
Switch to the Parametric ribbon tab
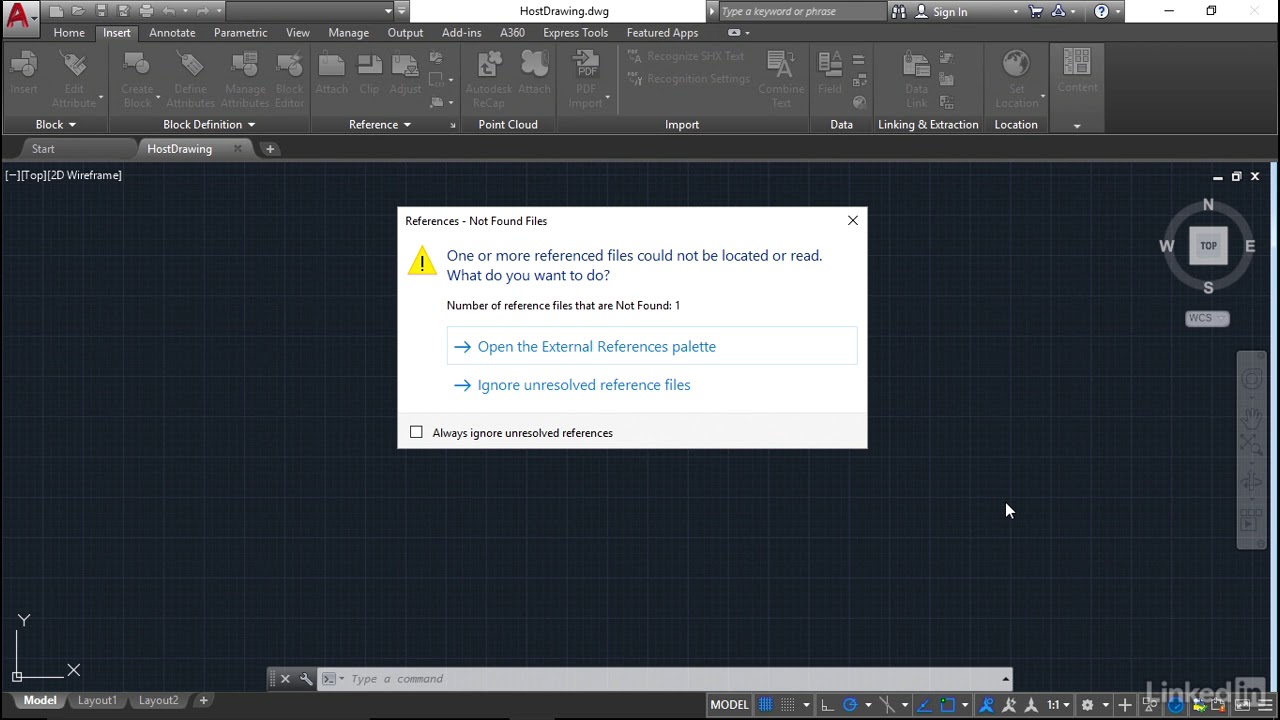(x=240, y=33)
